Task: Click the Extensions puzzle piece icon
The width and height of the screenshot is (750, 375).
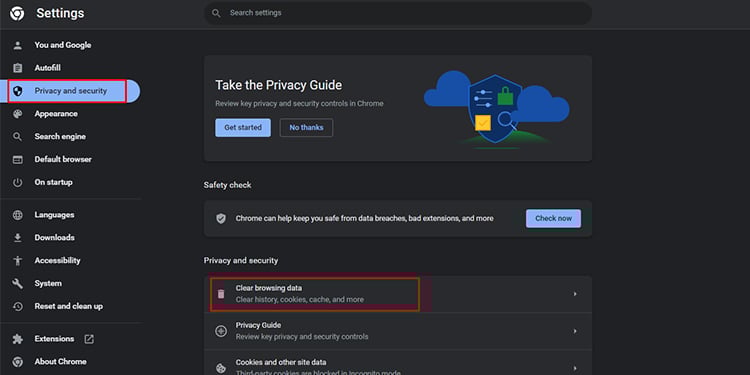Action: [18, 339]
